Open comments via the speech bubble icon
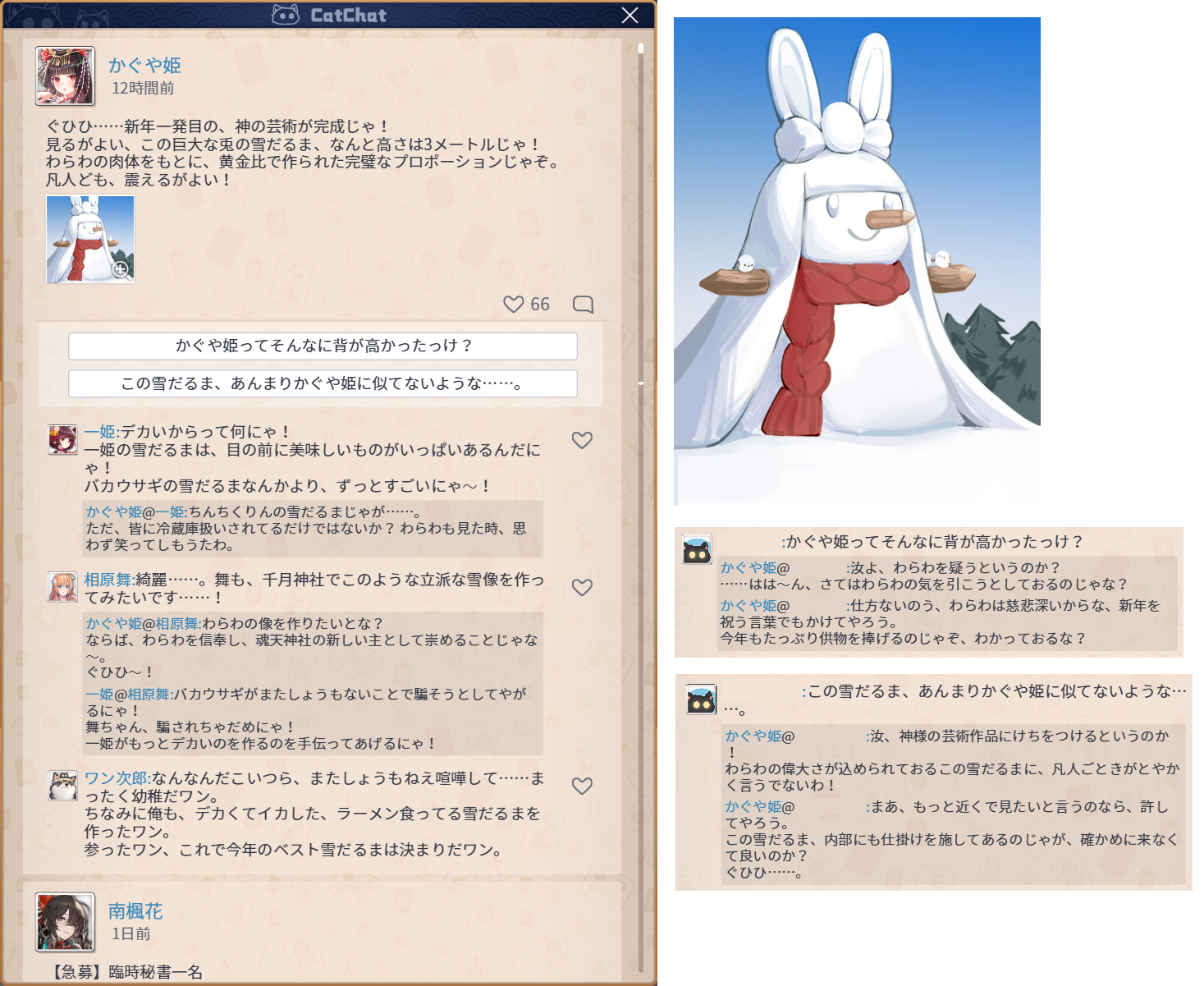 click(x=583, y=305)
